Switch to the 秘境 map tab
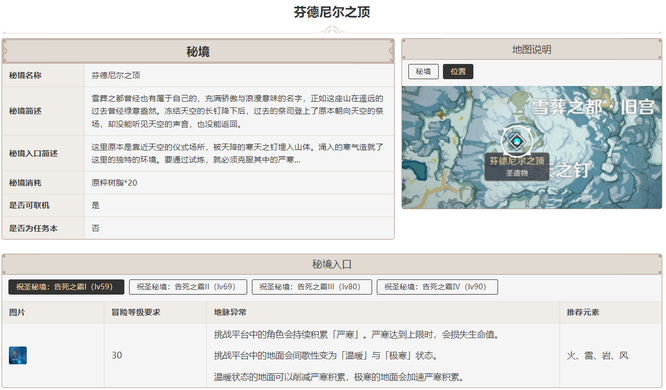Viewport: 666px width, 390px height. [423, 71]
